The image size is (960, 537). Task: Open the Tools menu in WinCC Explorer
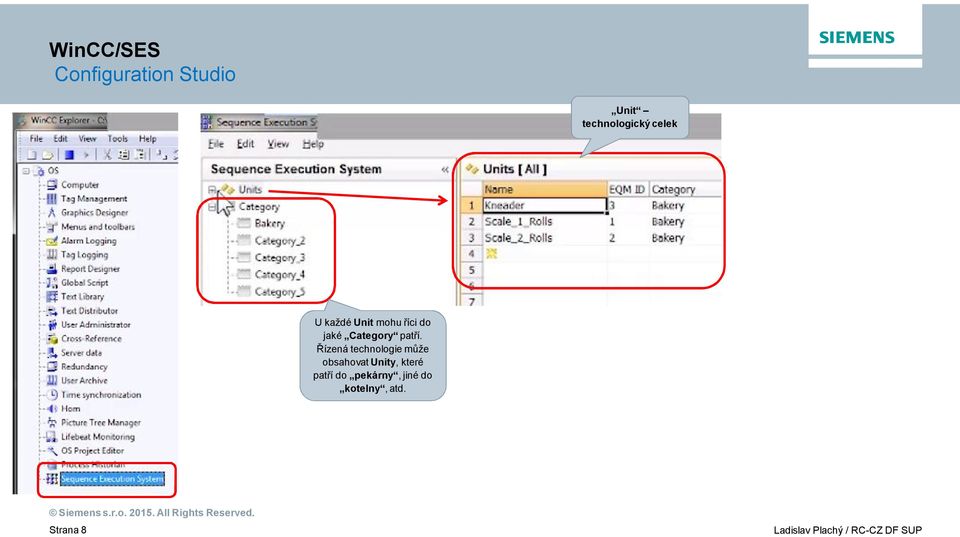(x=118, y=139)
